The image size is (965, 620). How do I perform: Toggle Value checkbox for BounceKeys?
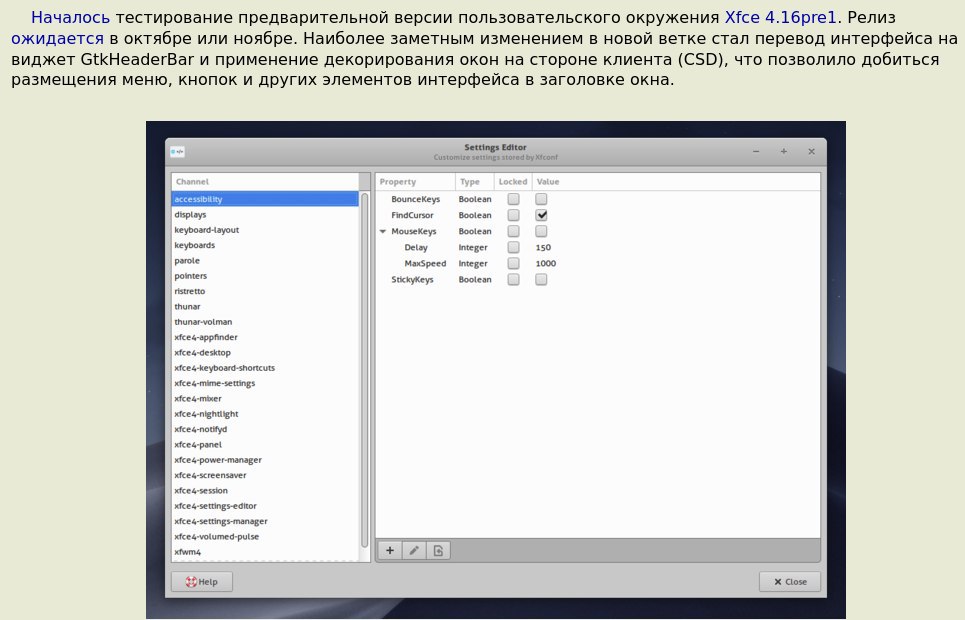[x=541, y=199]
